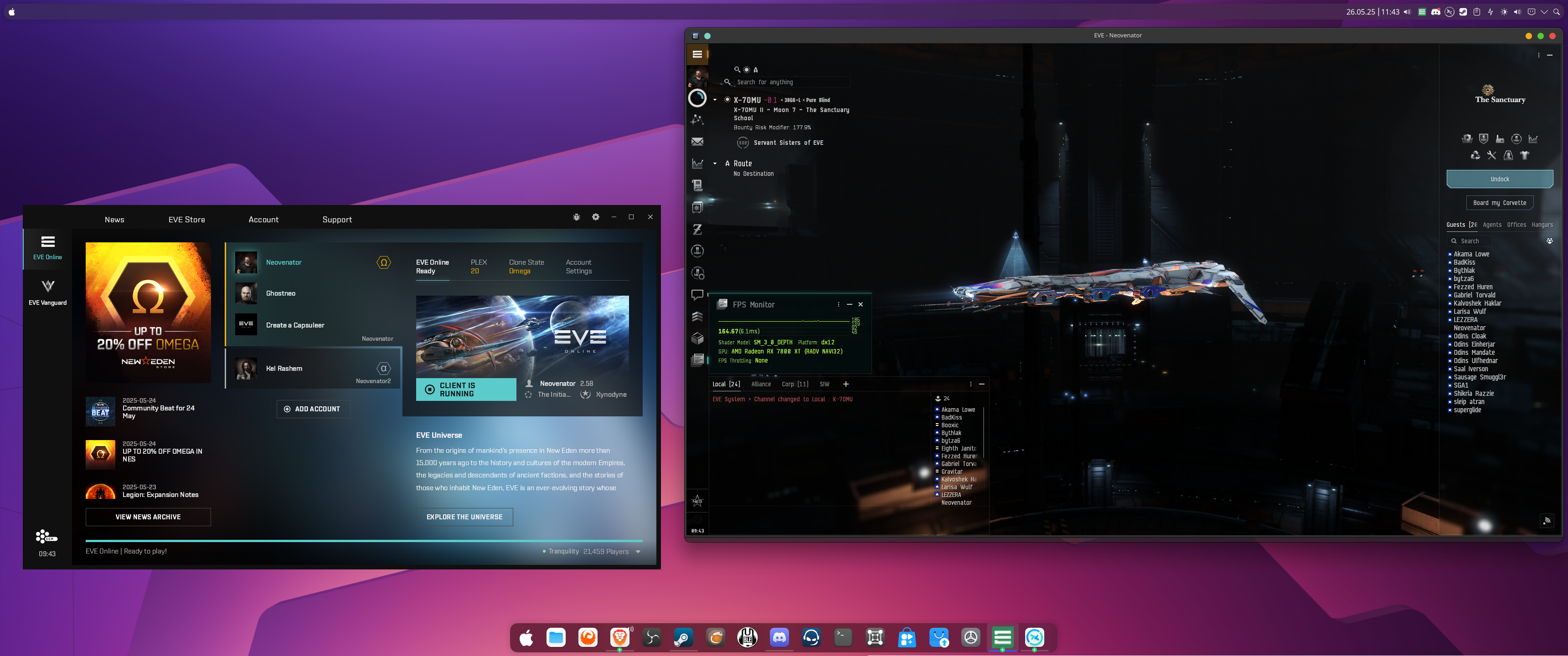This screenshot has width=1568, height=656.
Task: Toggle the Alpha badge beside Kel Rashem
Action: tap(383, 368)
